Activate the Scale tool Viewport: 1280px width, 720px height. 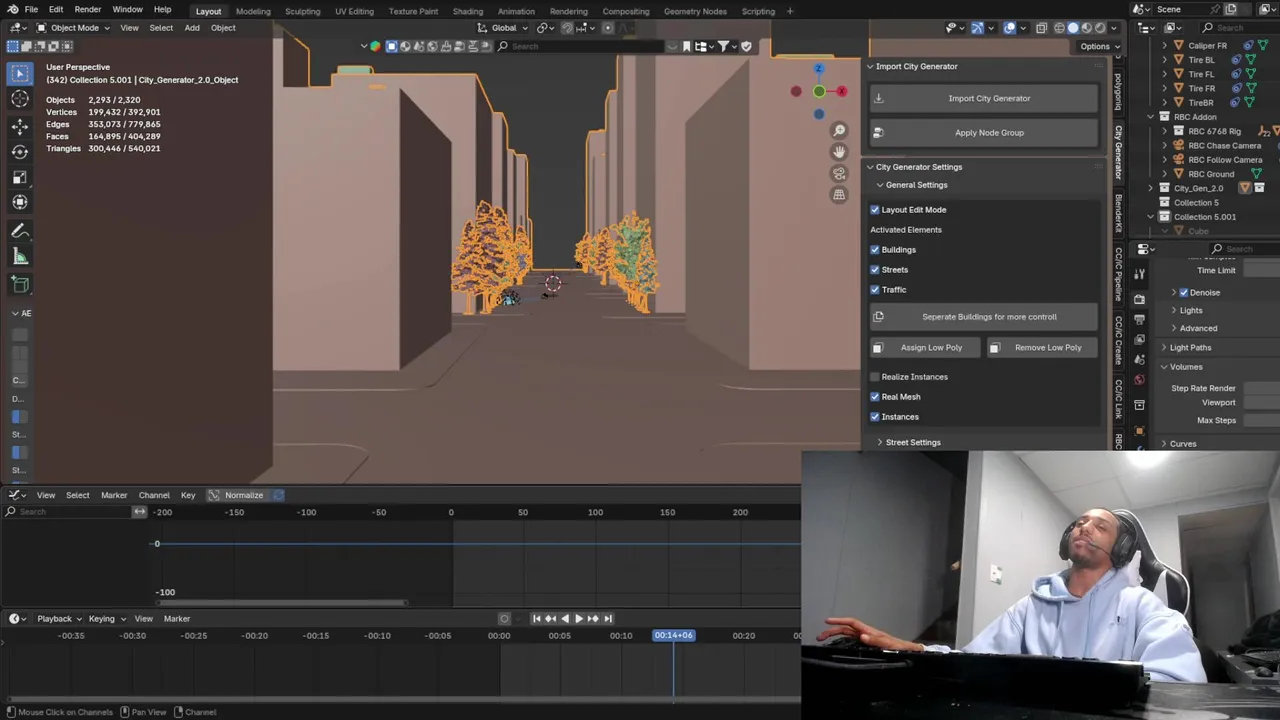click(x=20, y=177)
